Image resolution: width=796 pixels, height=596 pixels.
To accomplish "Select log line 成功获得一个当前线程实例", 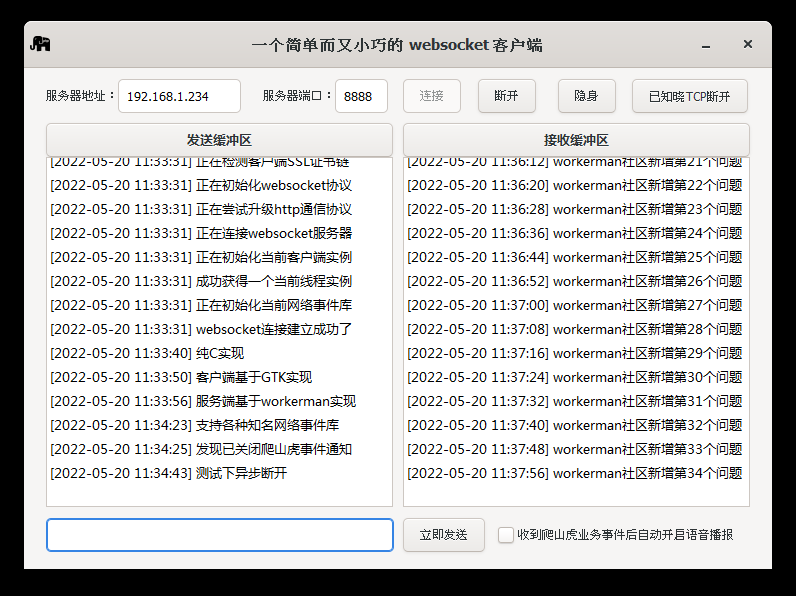I will (x=201, y=281).
